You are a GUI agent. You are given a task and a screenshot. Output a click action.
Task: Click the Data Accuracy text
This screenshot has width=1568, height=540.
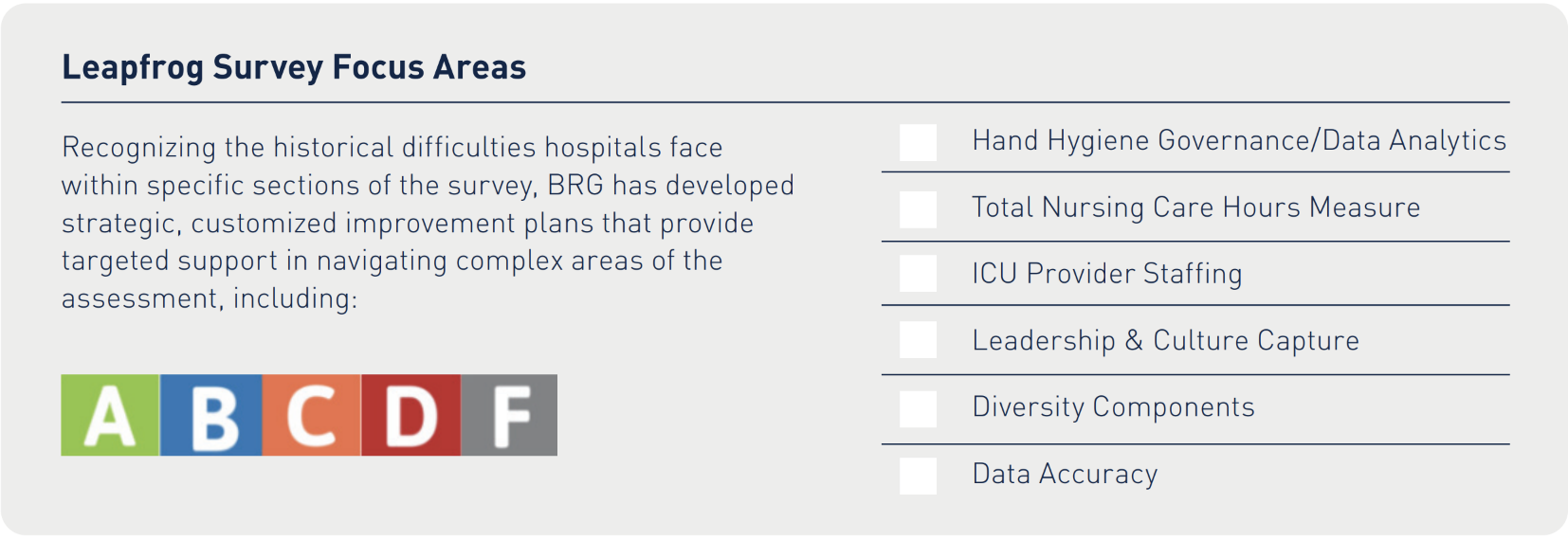[1065, 474]
